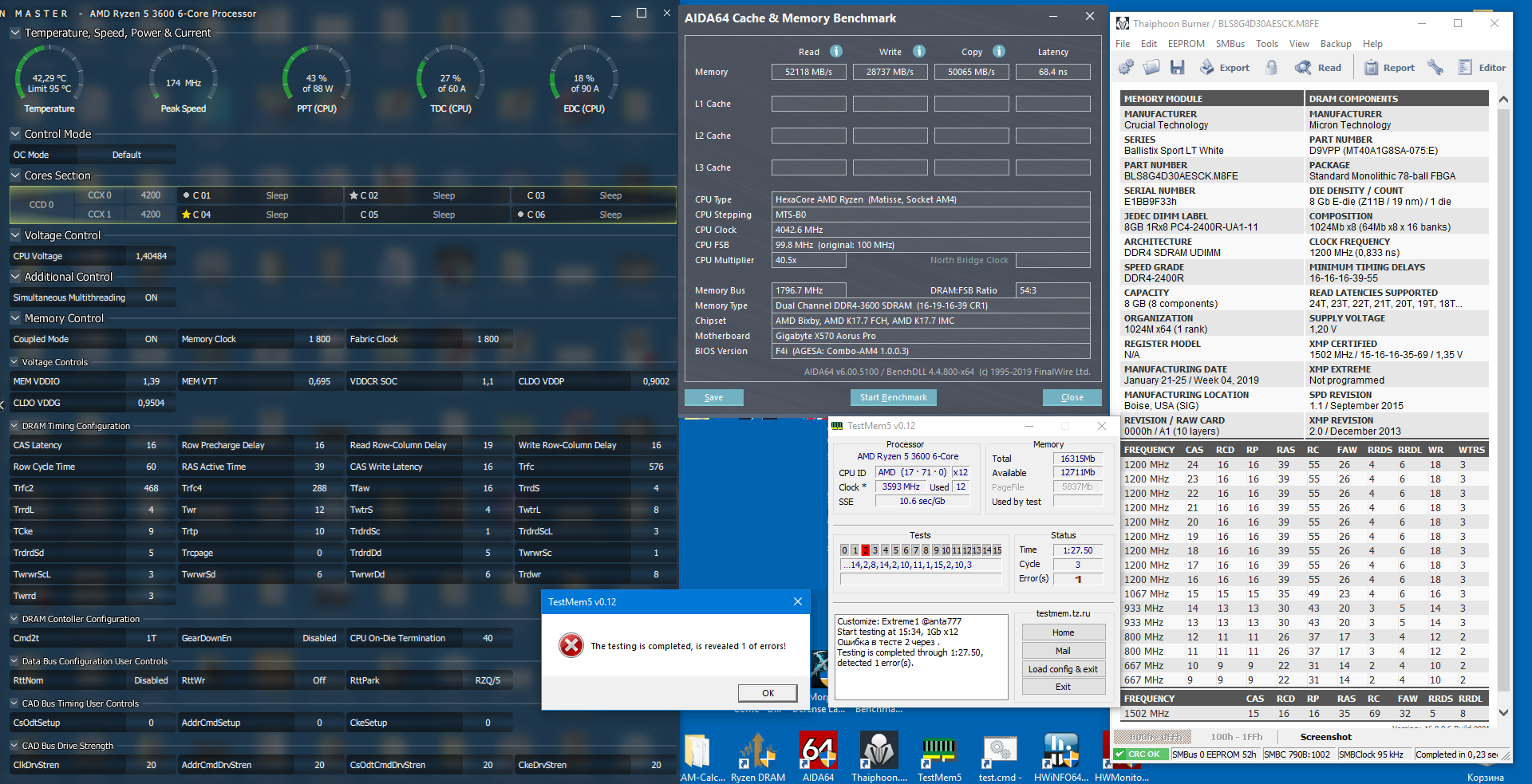Toggle test number 7 box in TestMem5
Screen dimensions: 1532x784
pos(915,550)
